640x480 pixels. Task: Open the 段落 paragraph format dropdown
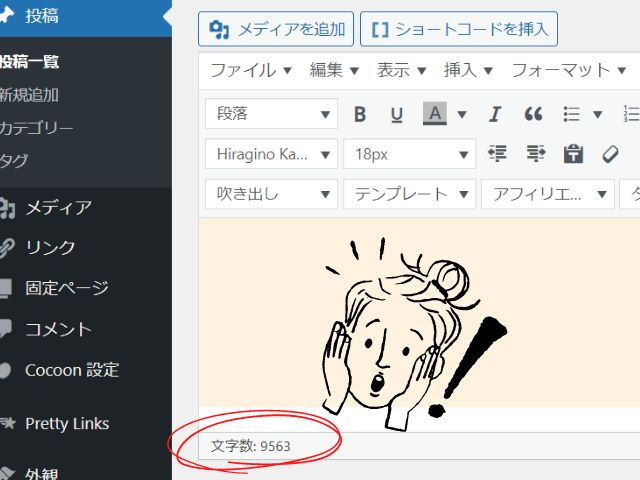(x=271, y=114)
